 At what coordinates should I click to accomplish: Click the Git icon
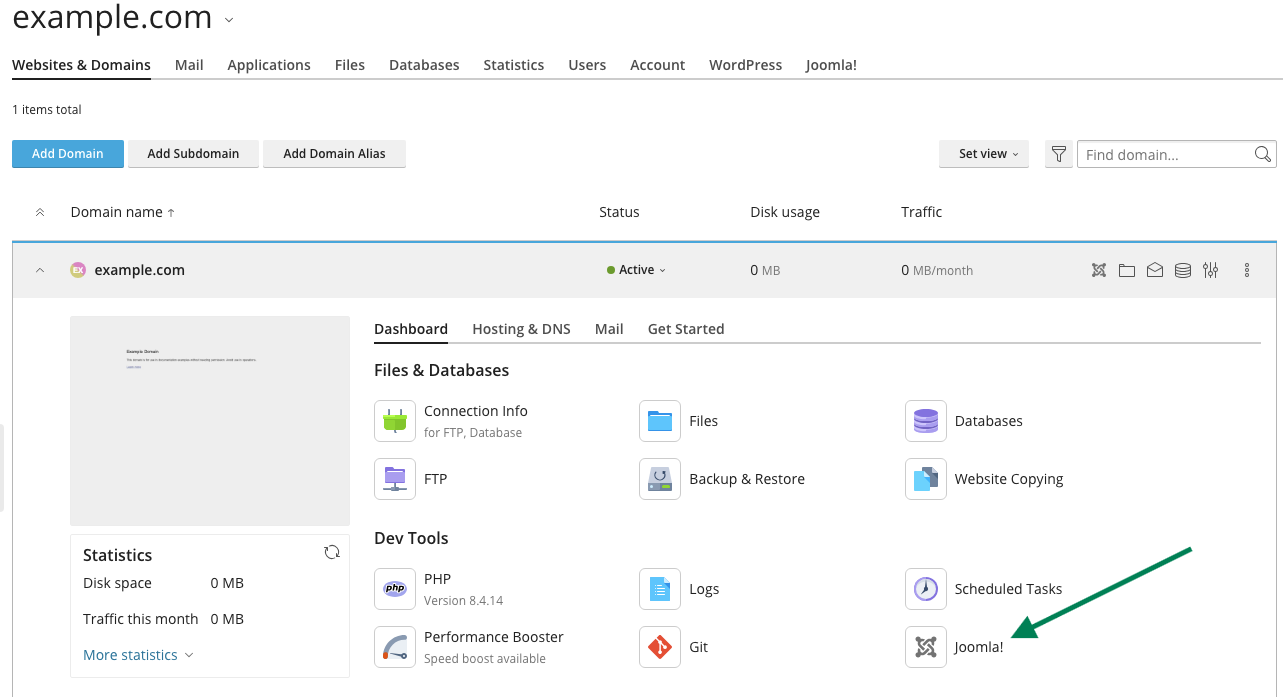point(660,647)
